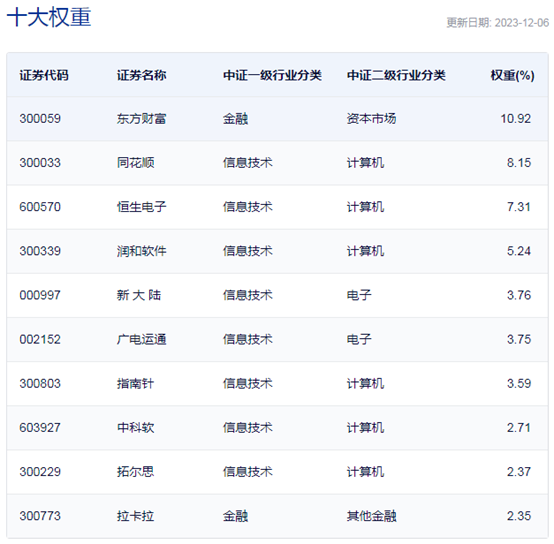Select security code 300339

[x=40, y=251]
